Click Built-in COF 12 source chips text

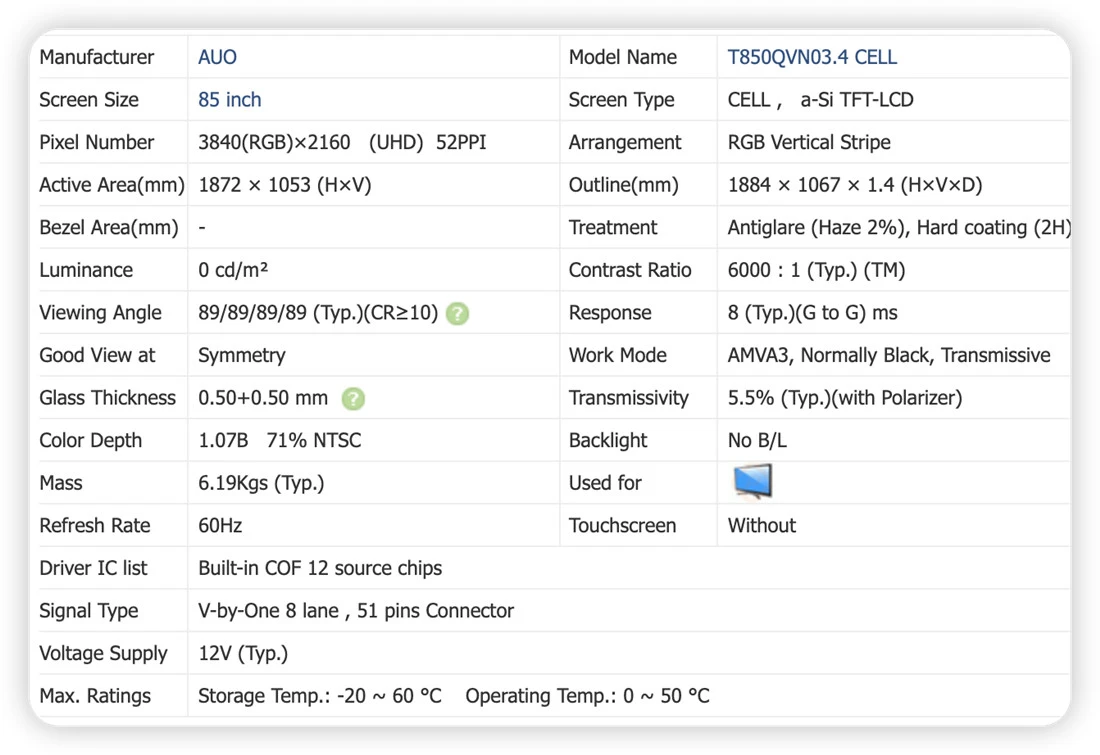pyautogui.click(x=320, y=568)
